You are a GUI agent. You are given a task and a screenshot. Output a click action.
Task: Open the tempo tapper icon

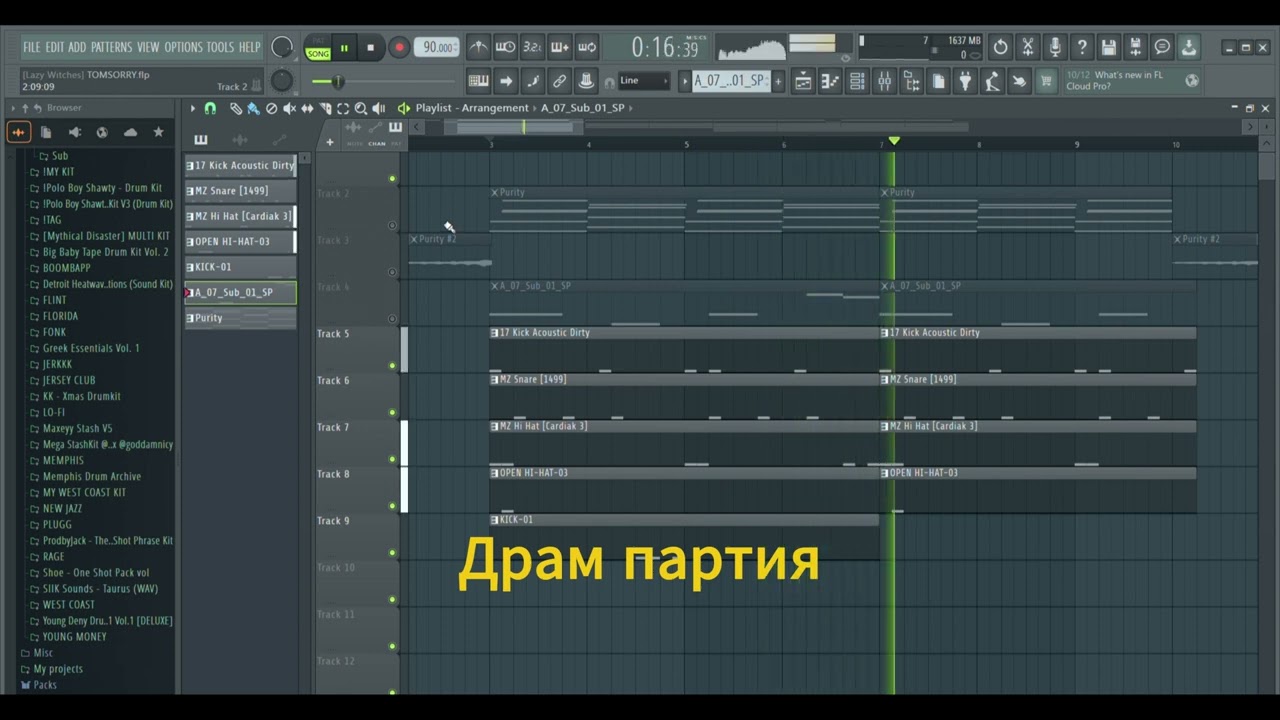pyautogui.click(x=993, y=81)
